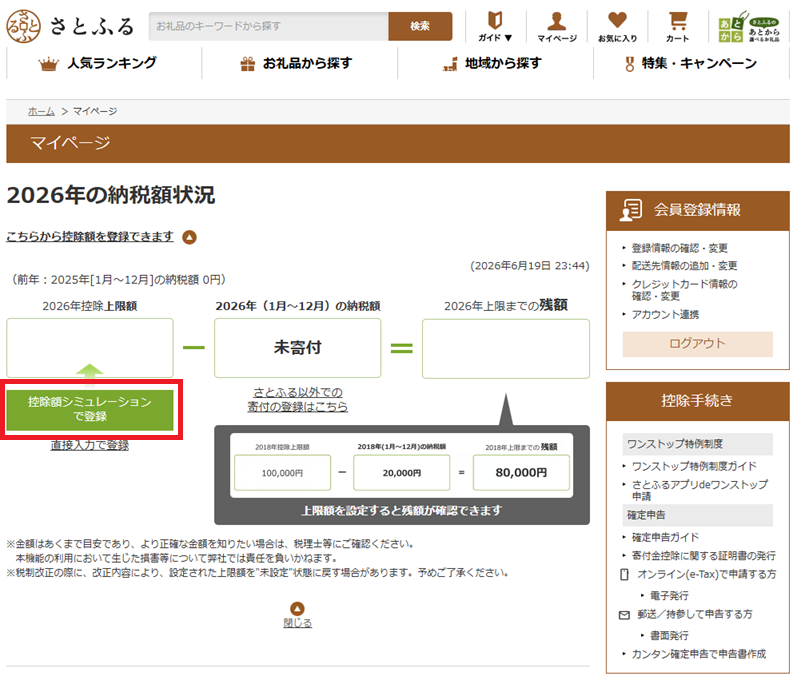Image resolution: width=801 pixels, height=676 pixels.
Task: Click envelope icon beside 郵送/持参して申告する方
Action: (624, 615)
